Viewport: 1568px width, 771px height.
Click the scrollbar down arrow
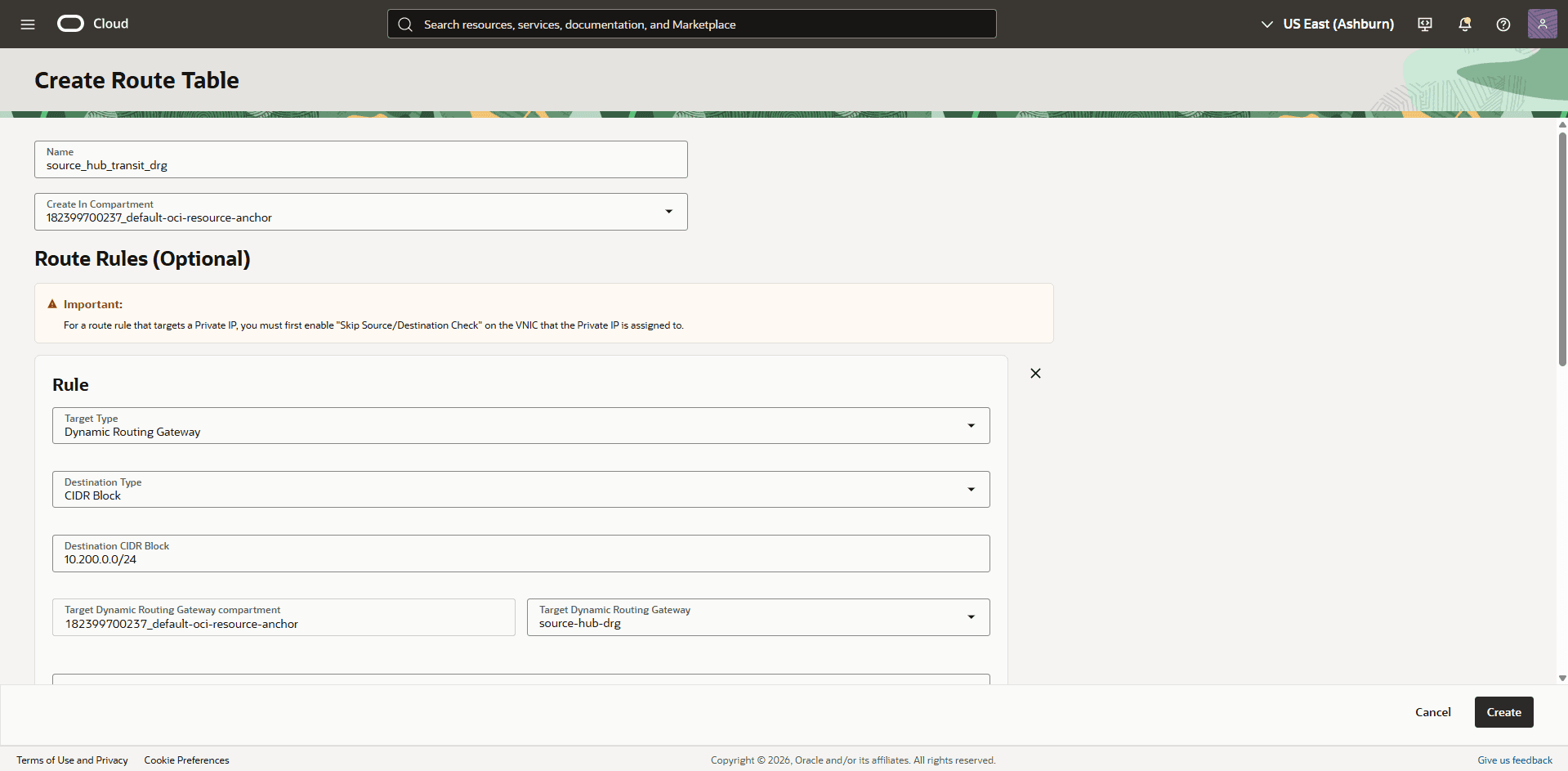tap(1562, 678)
